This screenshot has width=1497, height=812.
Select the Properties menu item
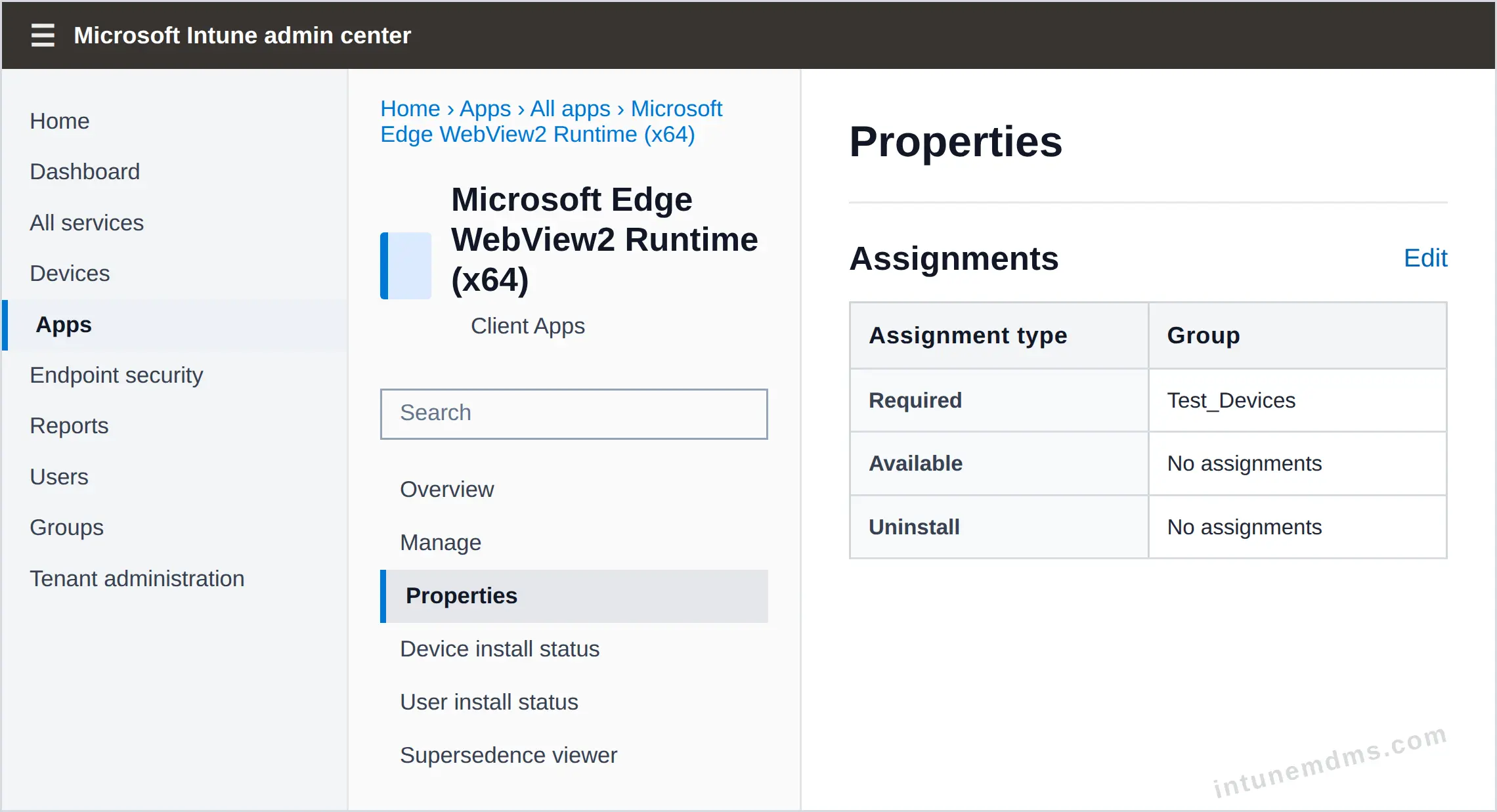pos(574,596)
